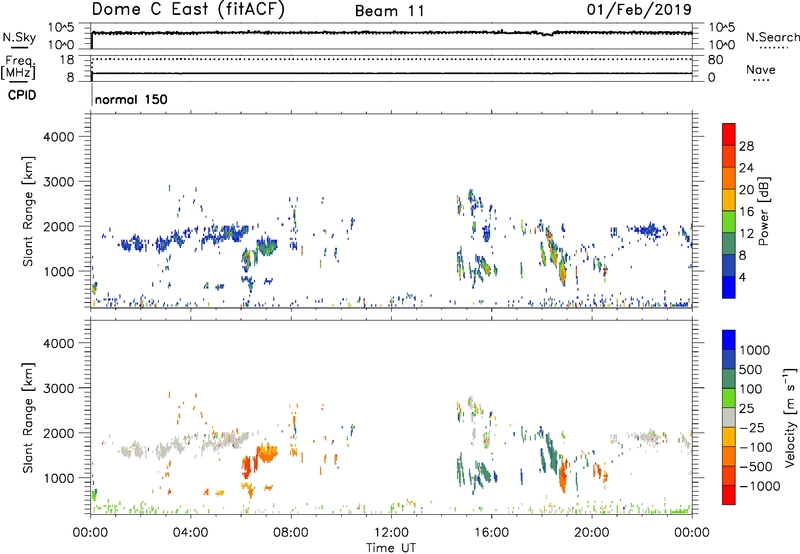Screen dimensions: 800x554
Task: Click the '12:00' time tick label
Action: (x=391, y=533)
